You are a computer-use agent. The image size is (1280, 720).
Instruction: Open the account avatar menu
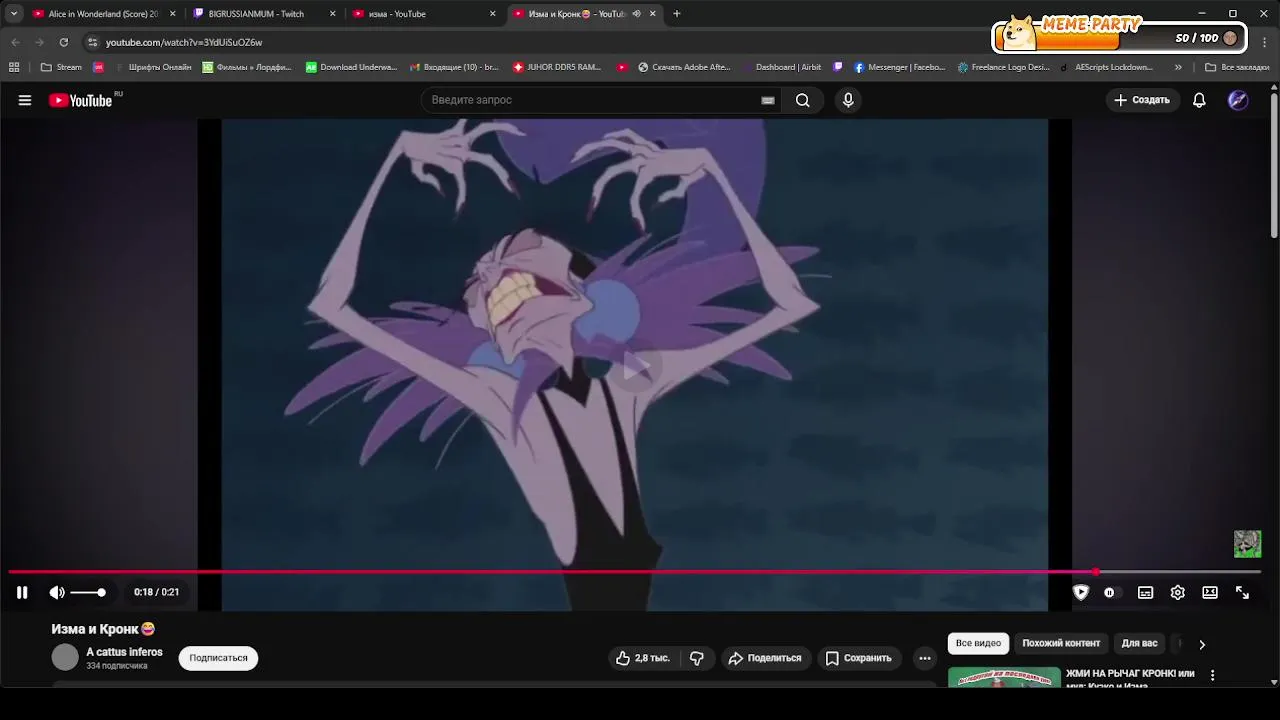click(1238, 100)
